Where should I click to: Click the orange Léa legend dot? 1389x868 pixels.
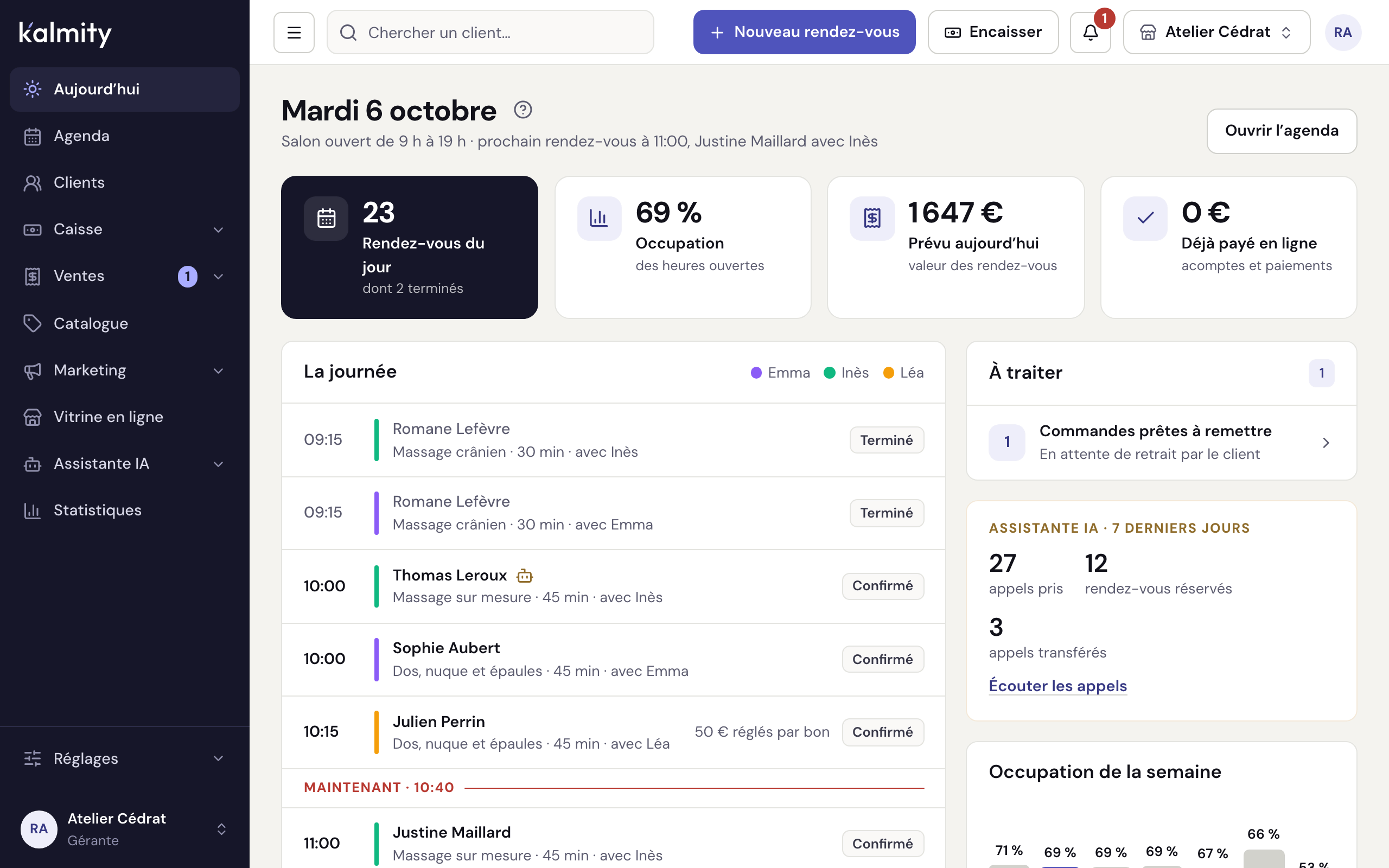(x=888, y=373)
